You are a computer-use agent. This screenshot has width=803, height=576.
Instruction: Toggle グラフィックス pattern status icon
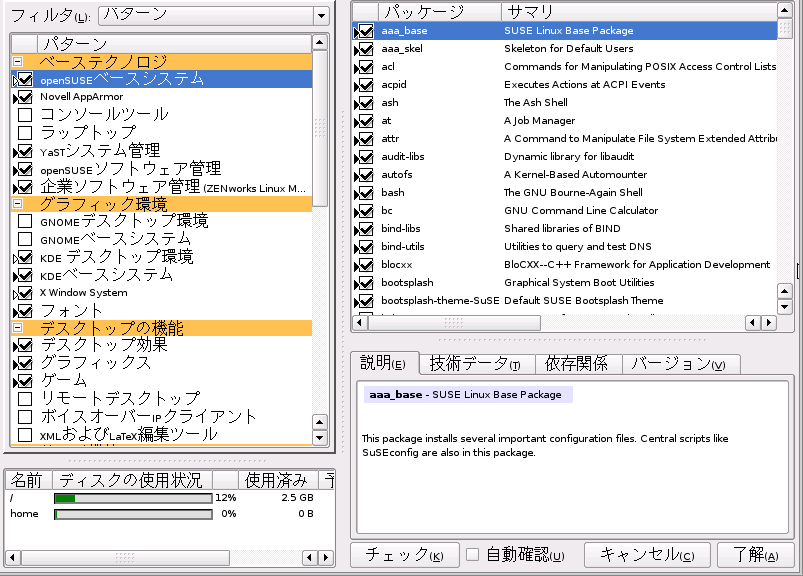(24, 363)
